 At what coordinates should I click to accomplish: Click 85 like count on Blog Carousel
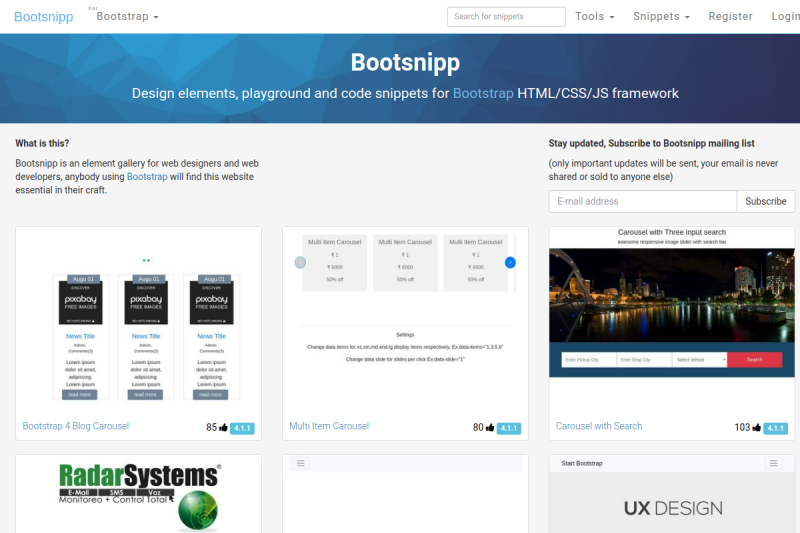click(211, 427)
